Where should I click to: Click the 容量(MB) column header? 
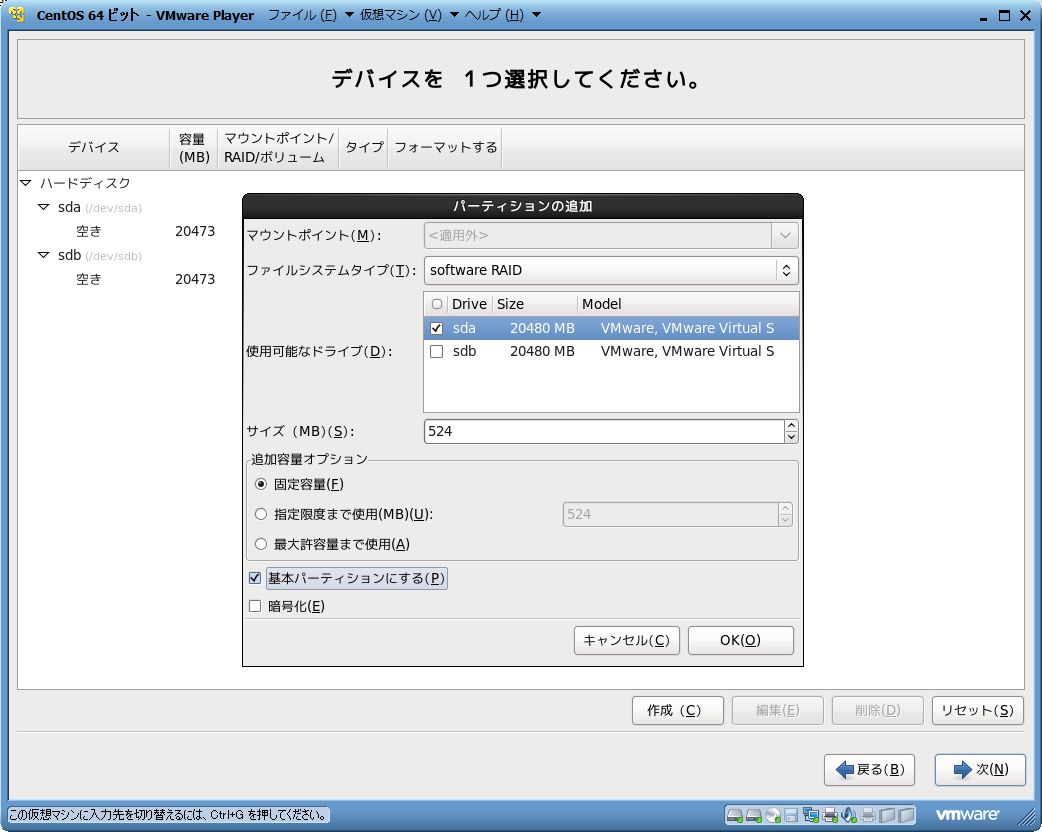194,148
